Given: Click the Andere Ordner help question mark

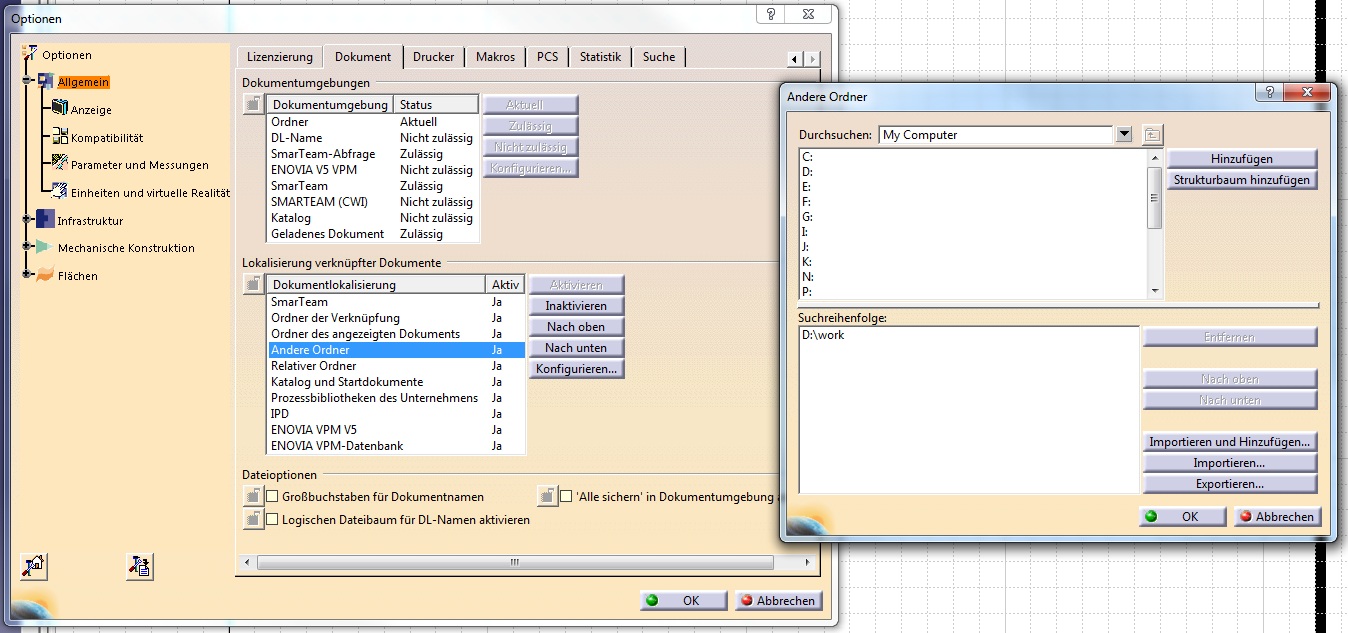Looking at the screenshot, I should (1270, 93).
